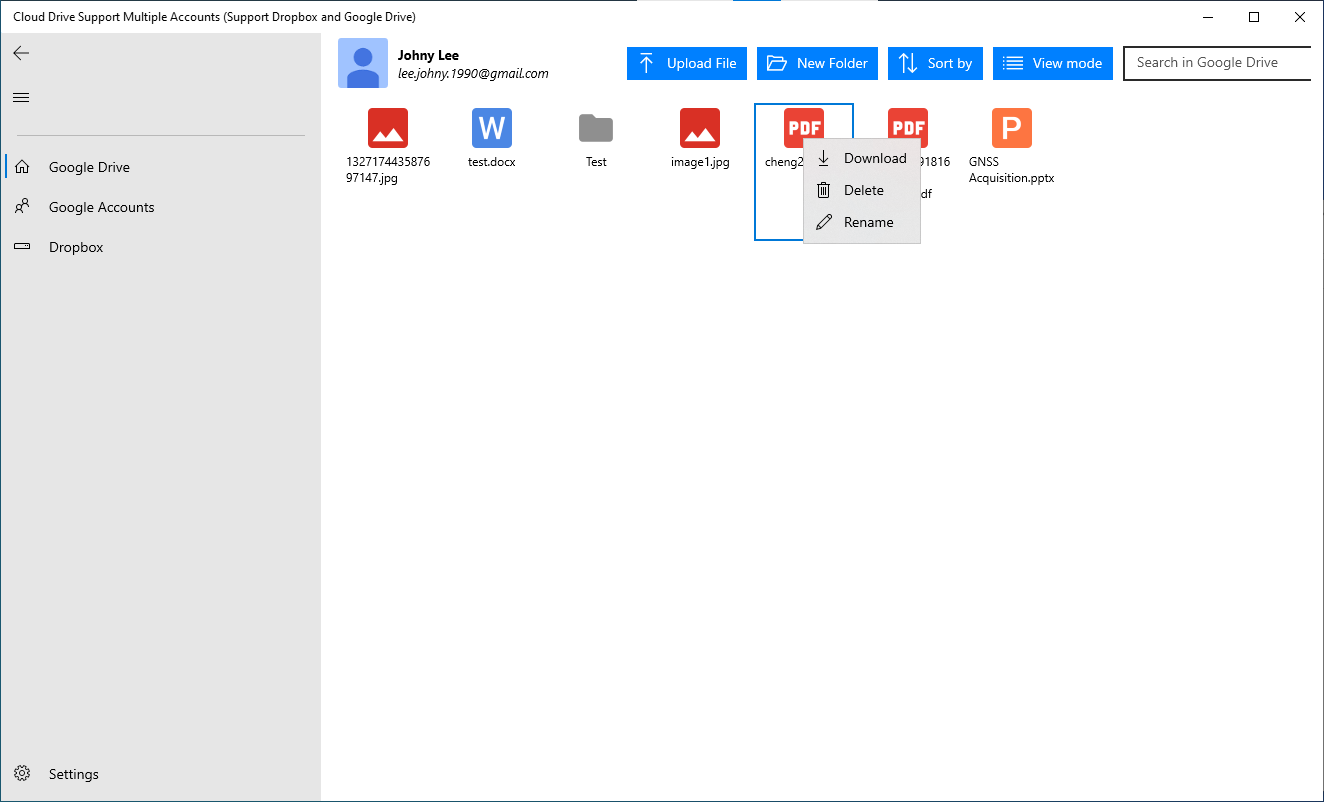The width and height of the screenshot is (1324, 802).
Task: Choose Rename from the context menu
Action: click(862, 222)
